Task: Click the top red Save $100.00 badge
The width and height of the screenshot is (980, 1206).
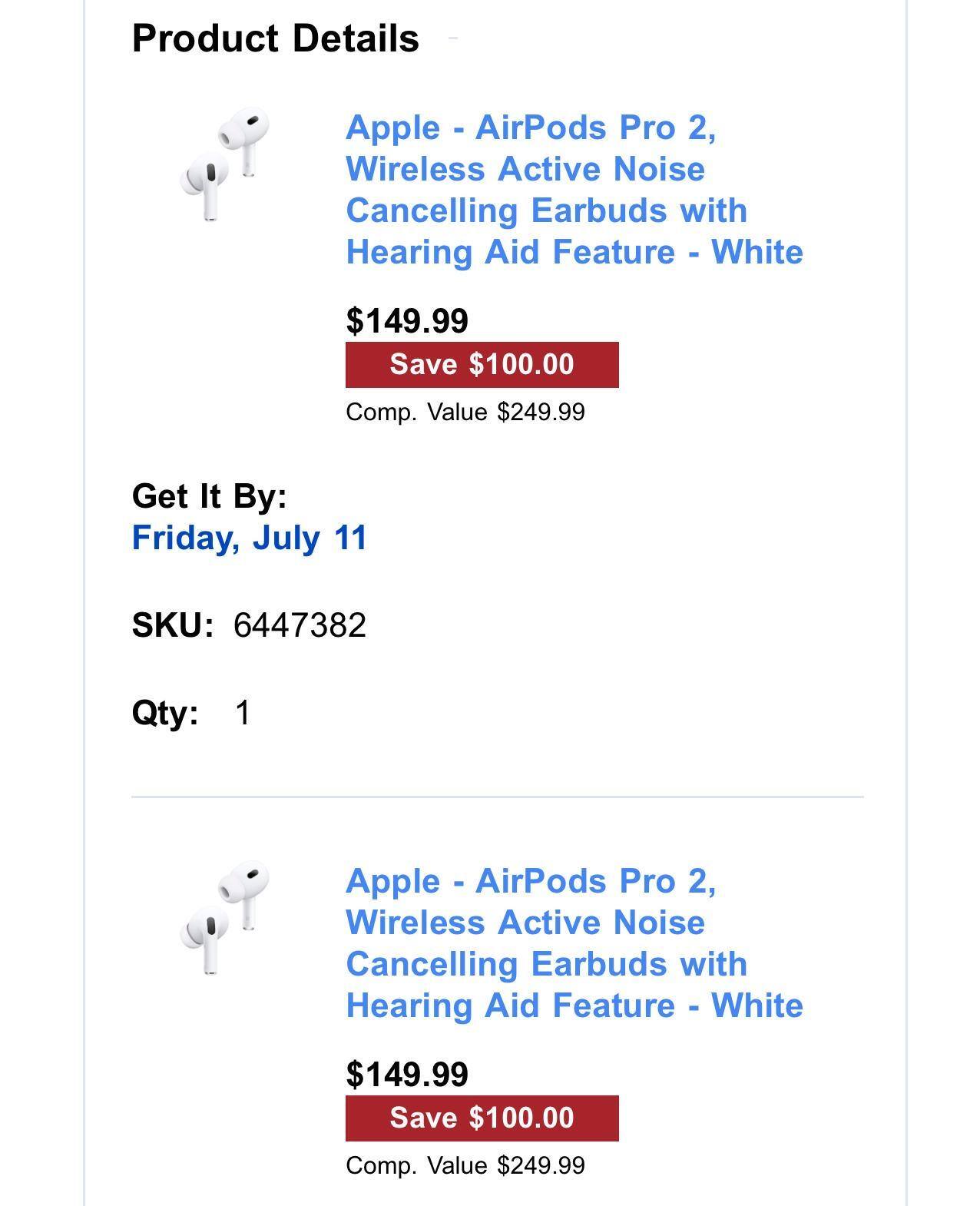Action: point(482,365)
